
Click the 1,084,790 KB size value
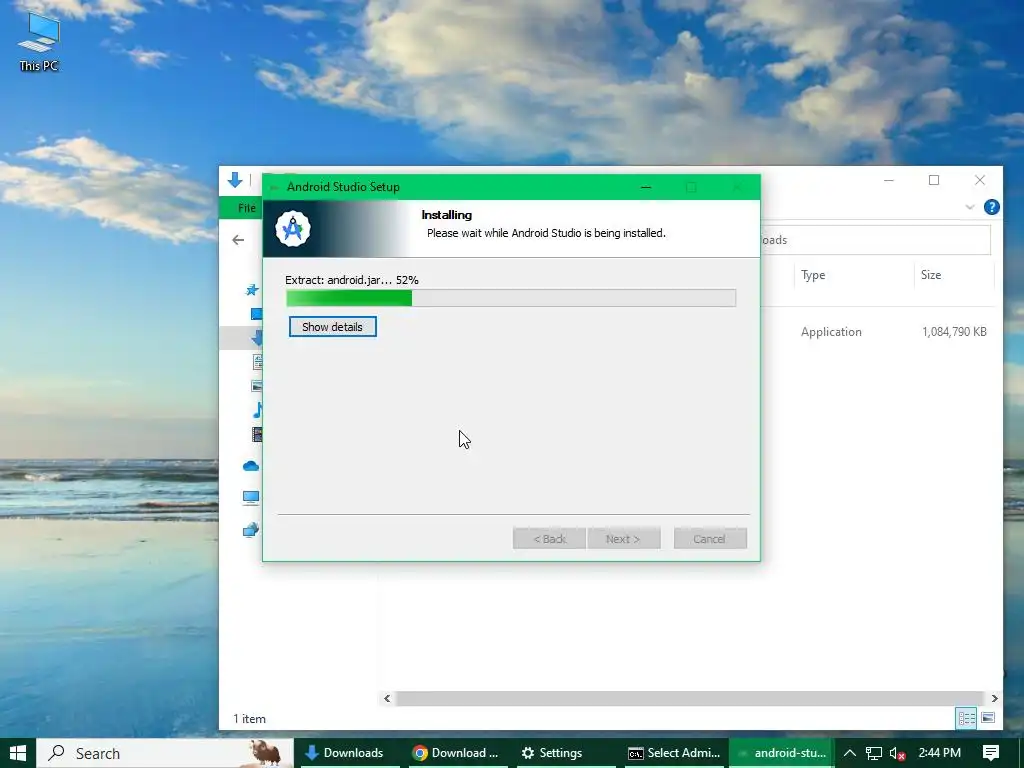click(x=954, y=332)
